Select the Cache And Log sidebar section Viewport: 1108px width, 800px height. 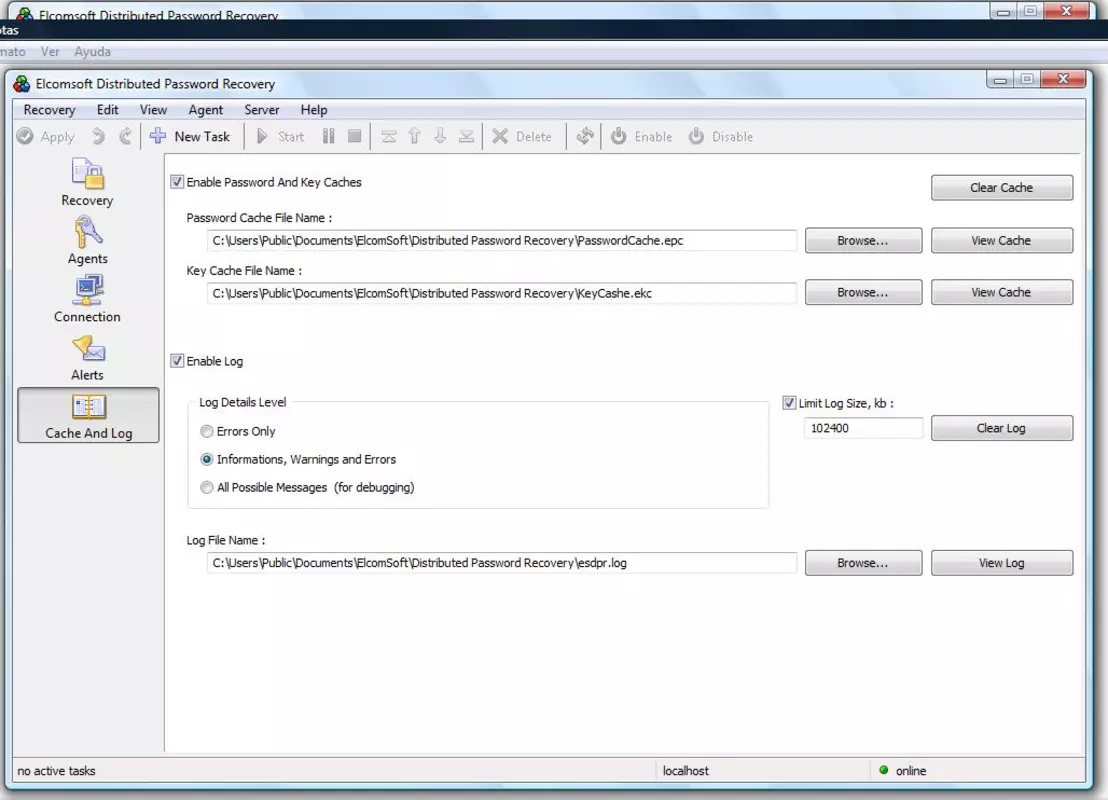[x=88, y=416]
